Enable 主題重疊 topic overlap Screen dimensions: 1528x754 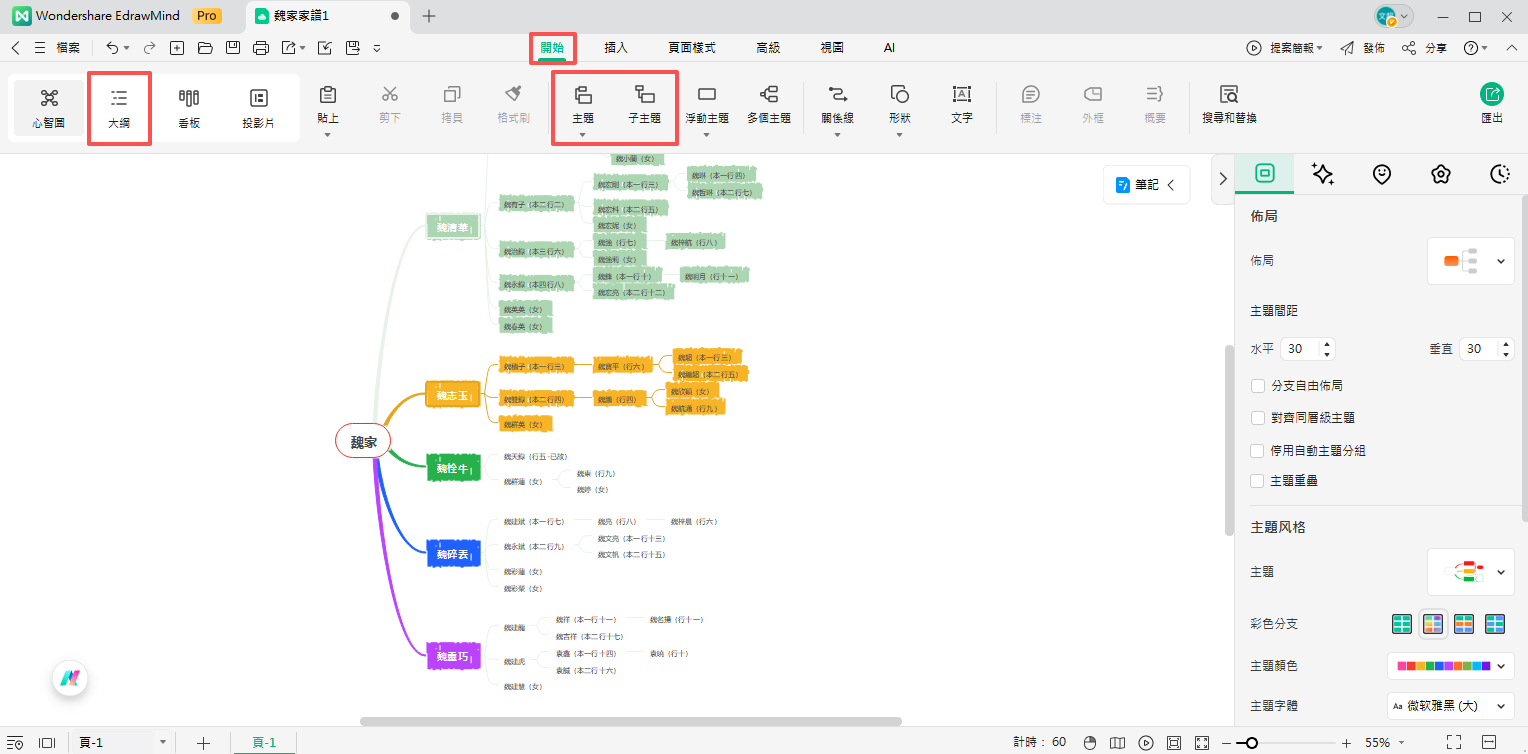[x=1257, y=480]
